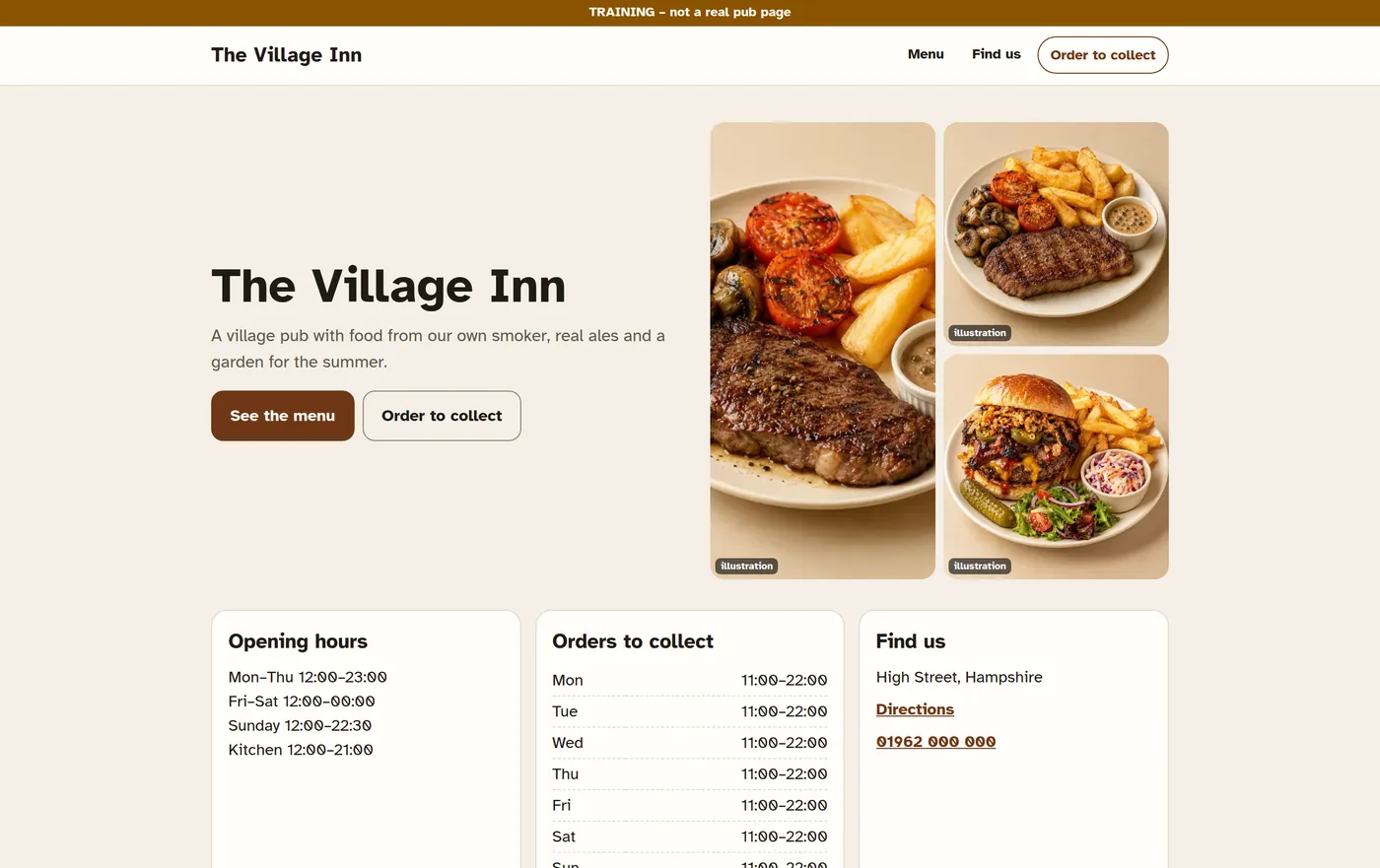The height and width of the screenshot is (868, 1380).
Task: Open the Menu navigation link
Action: click(926, 54)
